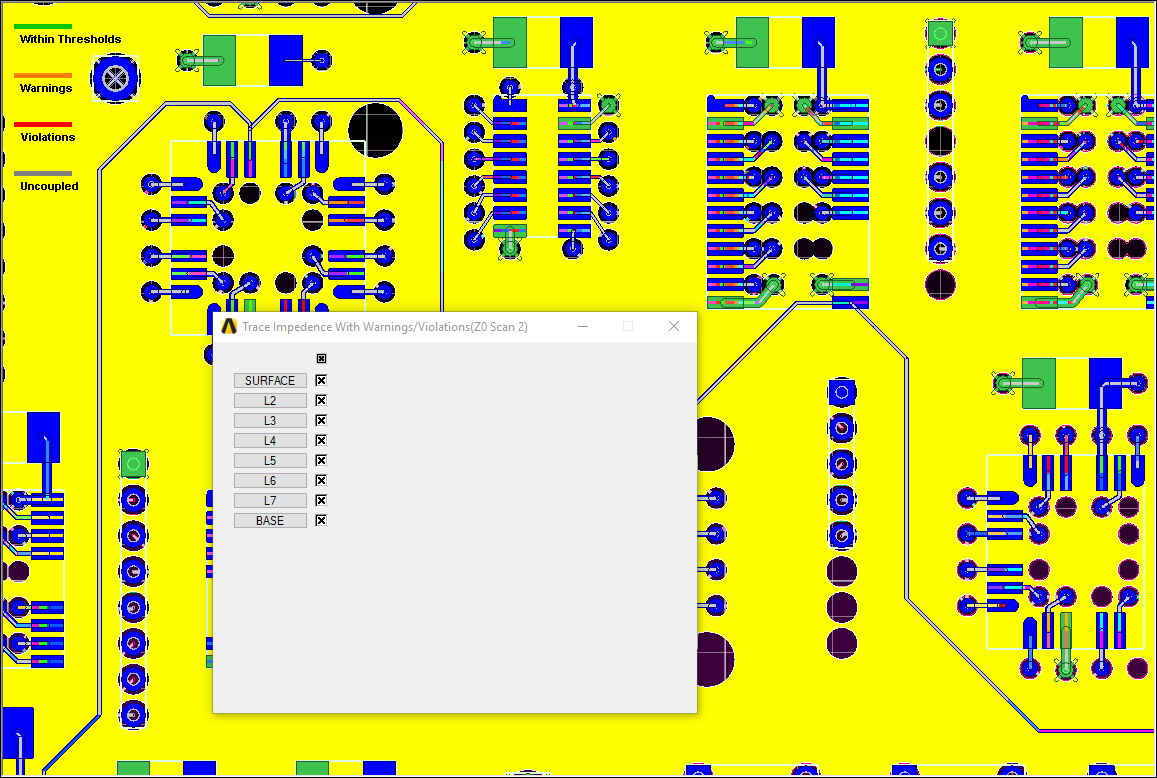Select the L3 layer button
1157x778 pixels.
click(270, 420)
